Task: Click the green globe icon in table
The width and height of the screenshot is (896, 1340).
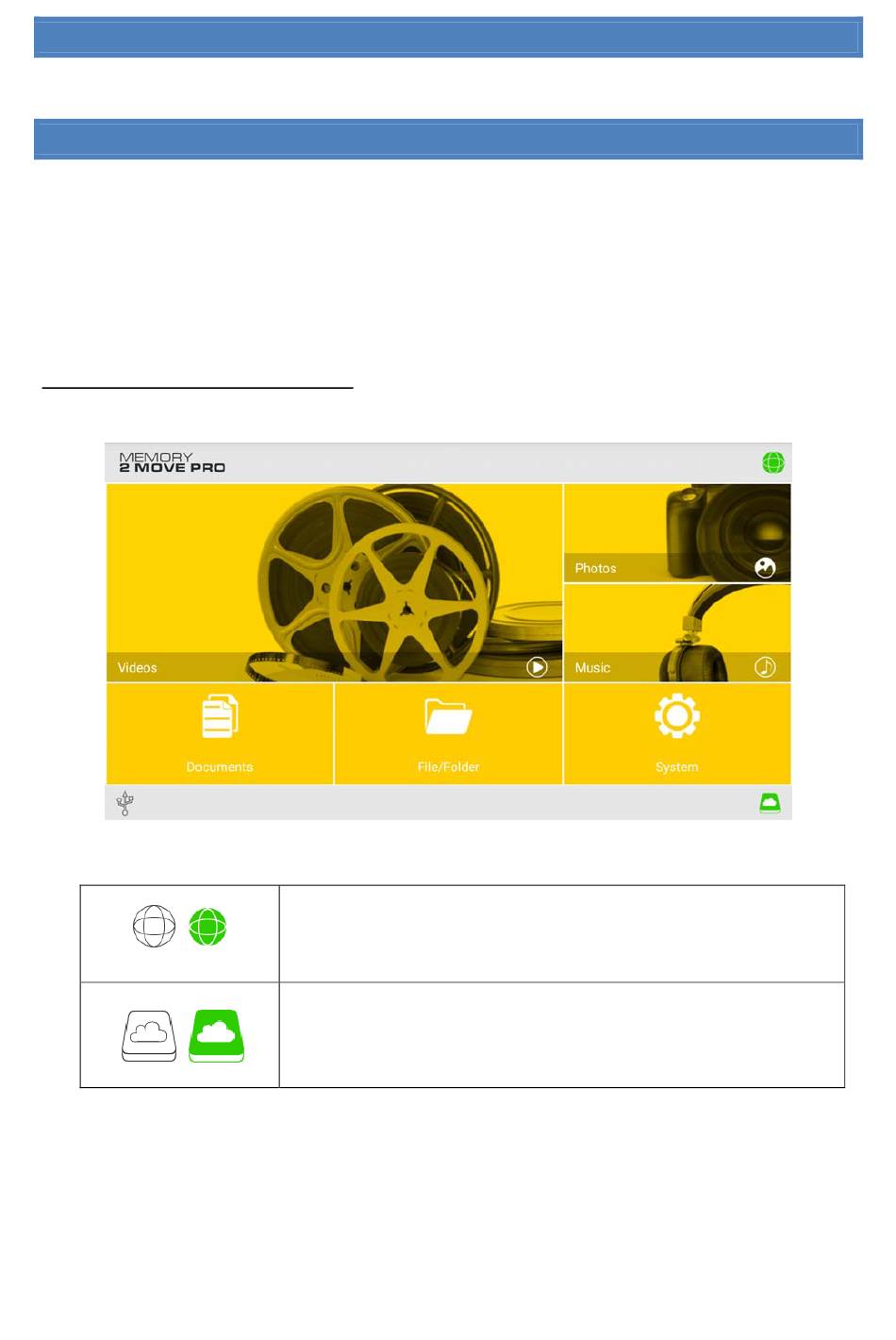Action: (207, 927)
